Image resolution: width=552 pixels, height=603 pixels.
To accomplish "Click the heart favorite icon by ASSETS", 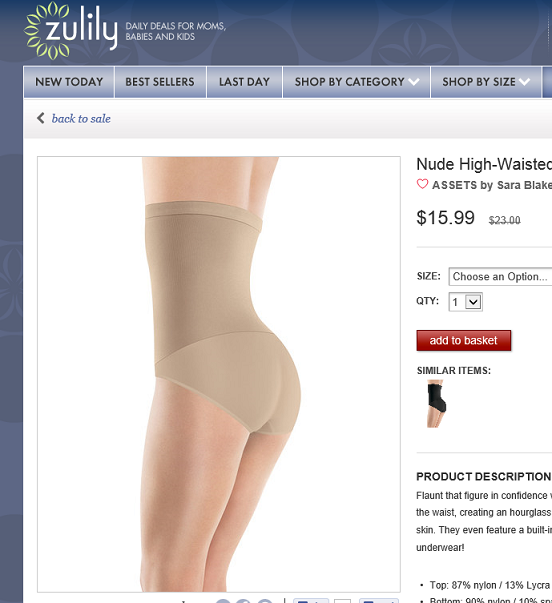I will tap(422, 184).
